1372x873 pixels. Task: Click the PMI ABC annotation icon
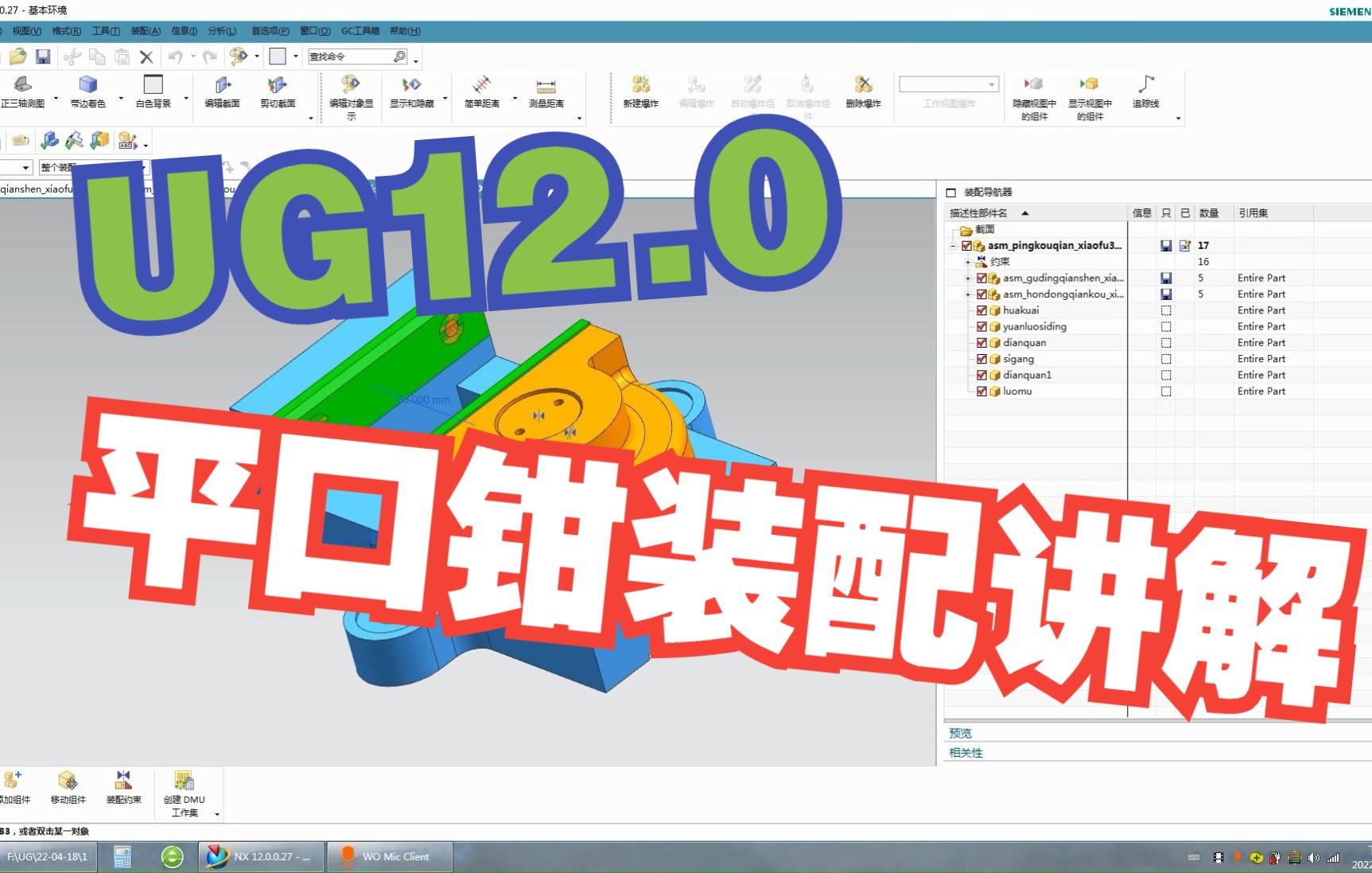click(x=127, y=141)
